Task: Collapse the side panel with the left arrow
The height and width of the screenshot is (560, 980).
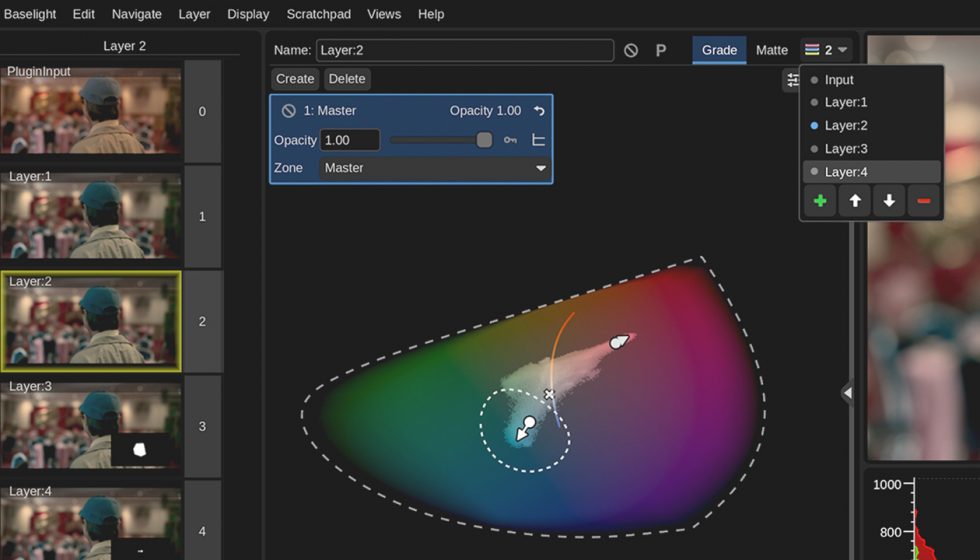Action: coord(847,393)
